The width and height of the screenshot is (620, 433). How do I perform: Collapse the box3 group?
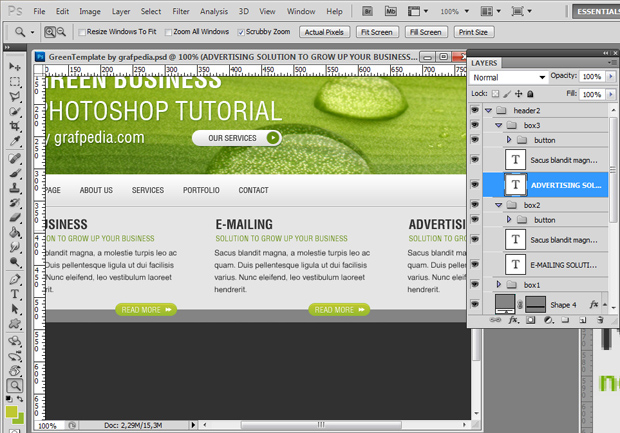(499, 125)
